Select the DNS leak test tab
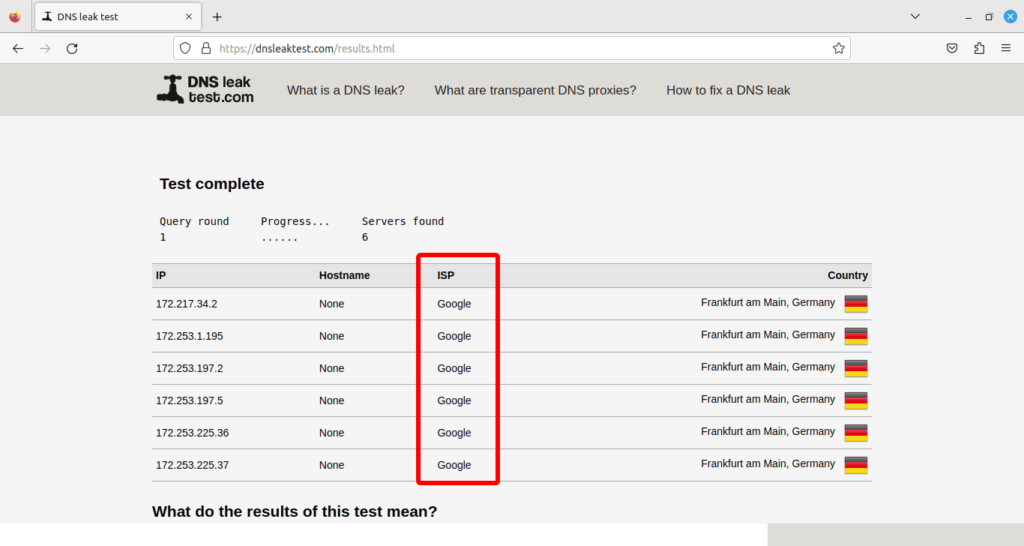1024x546 pixels. (118, 17)
